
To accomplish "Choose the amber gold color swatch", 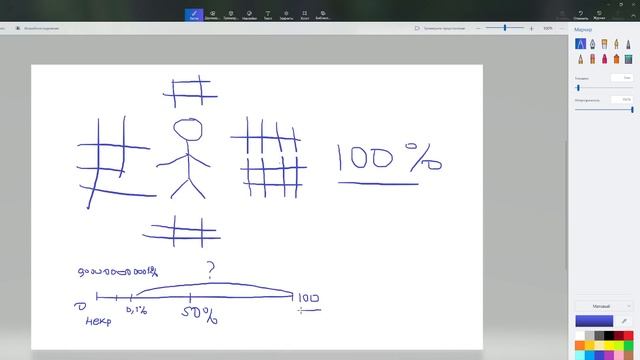I will [589, 346].
